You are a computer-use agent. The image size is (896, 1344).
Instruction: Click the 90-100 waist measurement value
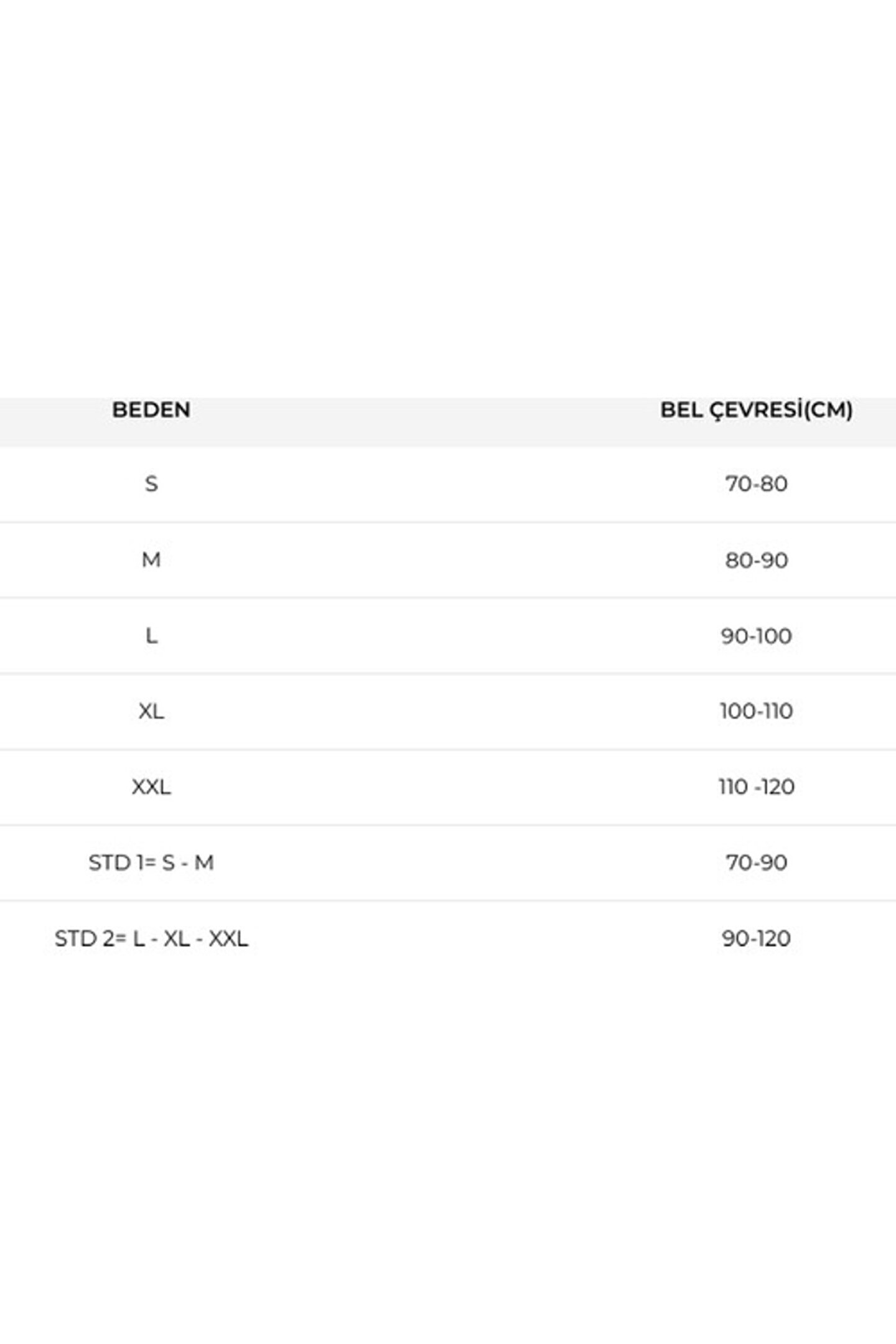click(x=756, y=636)
